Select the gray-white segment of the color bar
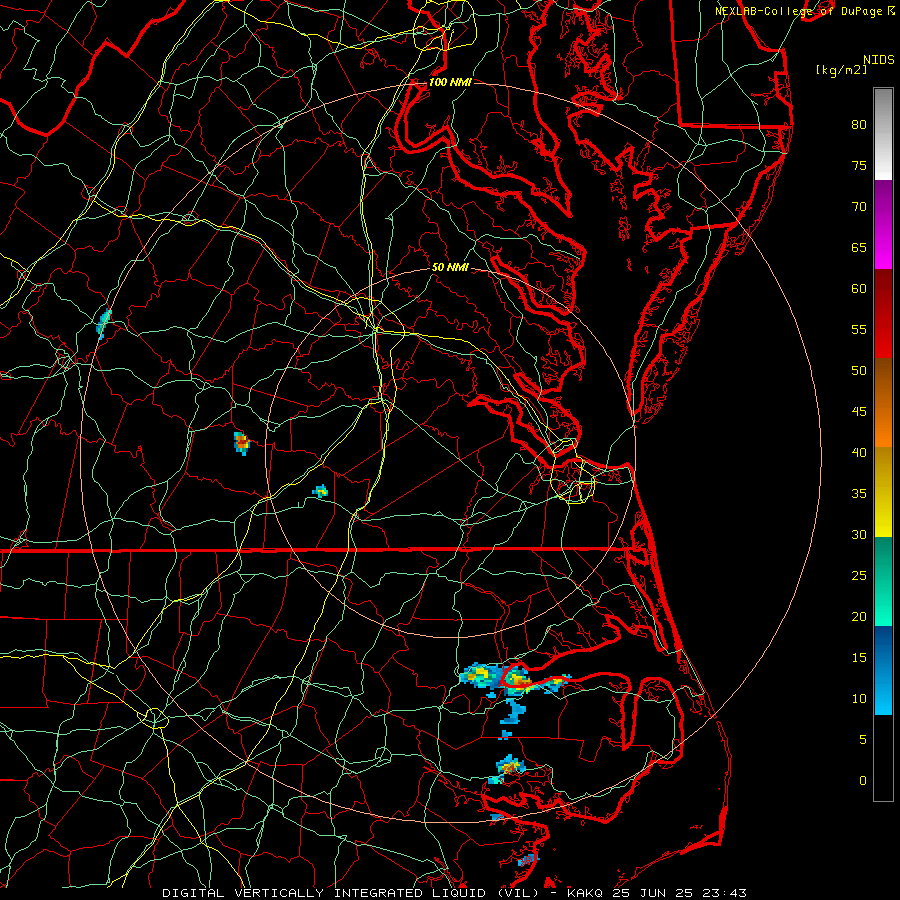Image resolution: width=900 pixels, height=900 pixels. 883,134
